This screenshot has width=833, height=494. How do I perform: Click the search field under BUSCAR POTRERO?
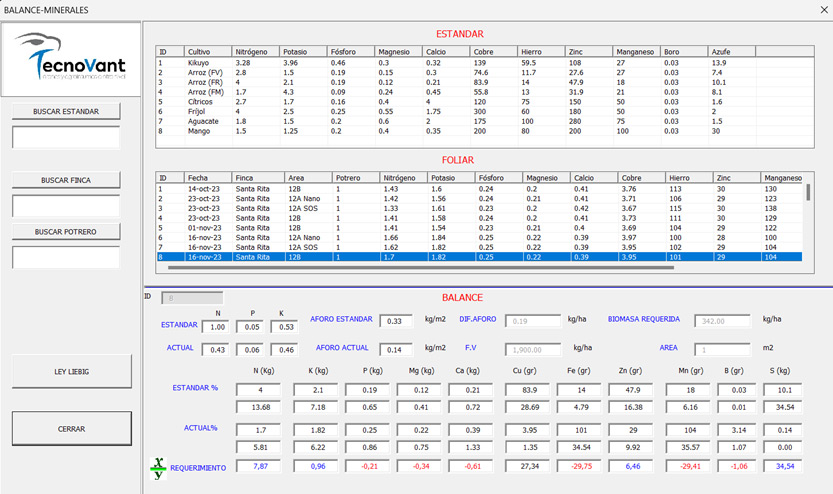point(66,258)
